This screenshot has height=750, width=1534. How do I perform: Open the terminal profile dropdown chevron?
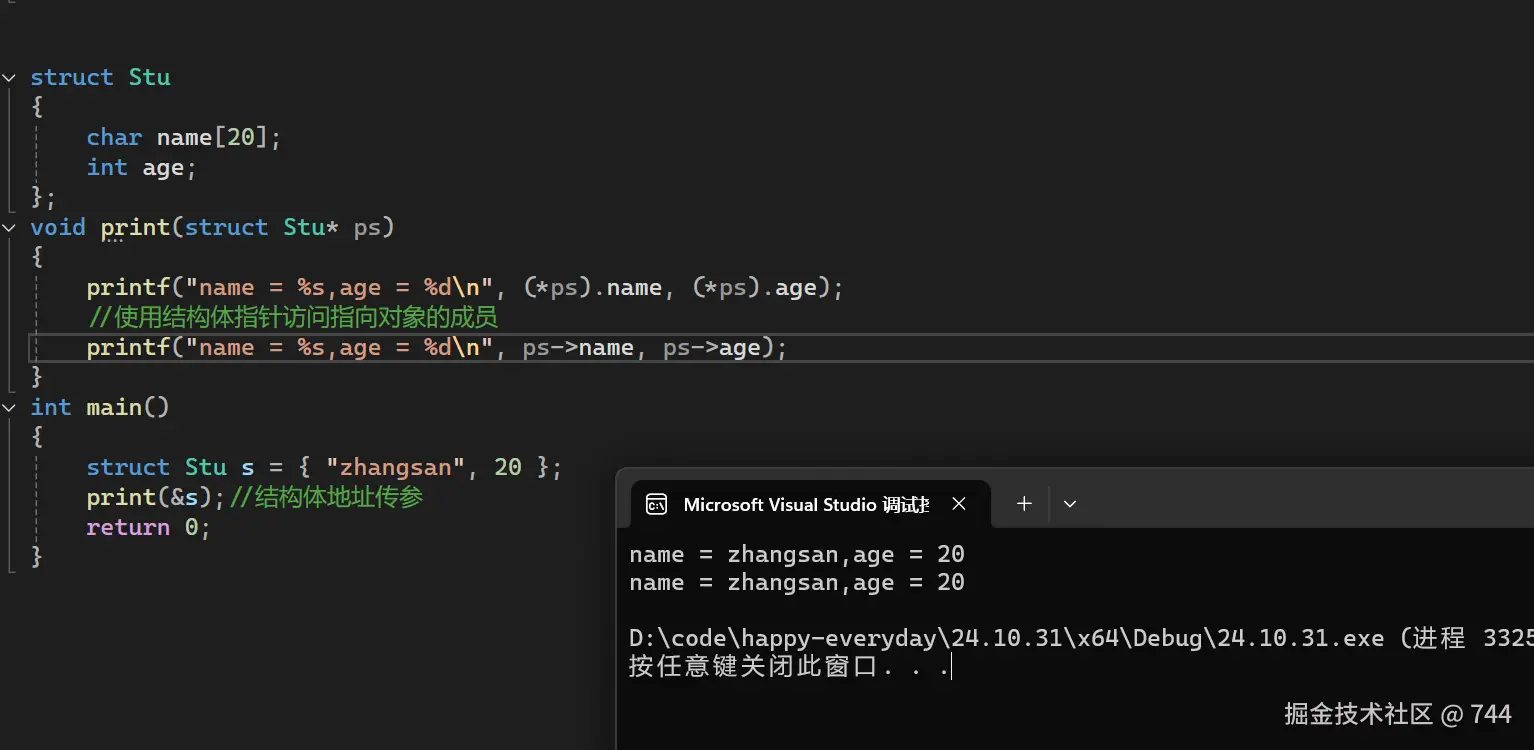coord(1069,504)
